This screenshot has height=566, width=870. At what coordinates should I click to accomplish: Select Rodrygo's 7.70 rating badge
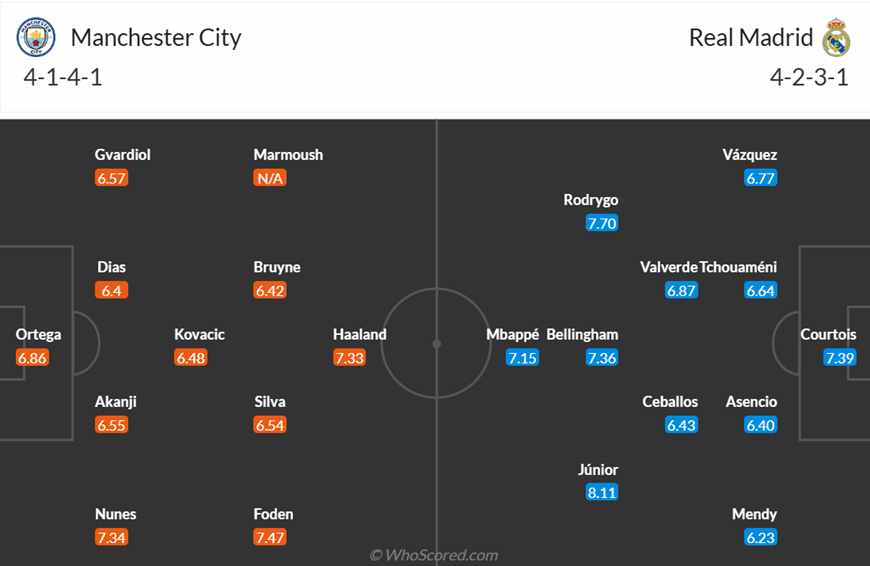click(602, 223)
